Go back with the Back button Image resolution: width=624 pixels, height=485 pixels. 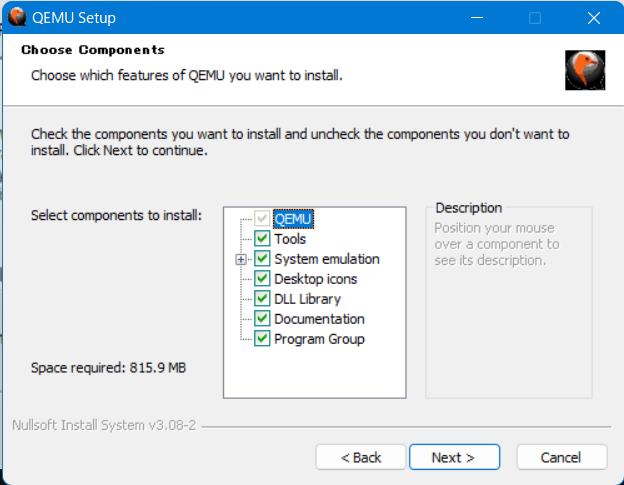pyautogui.click(x=361, y=457)
